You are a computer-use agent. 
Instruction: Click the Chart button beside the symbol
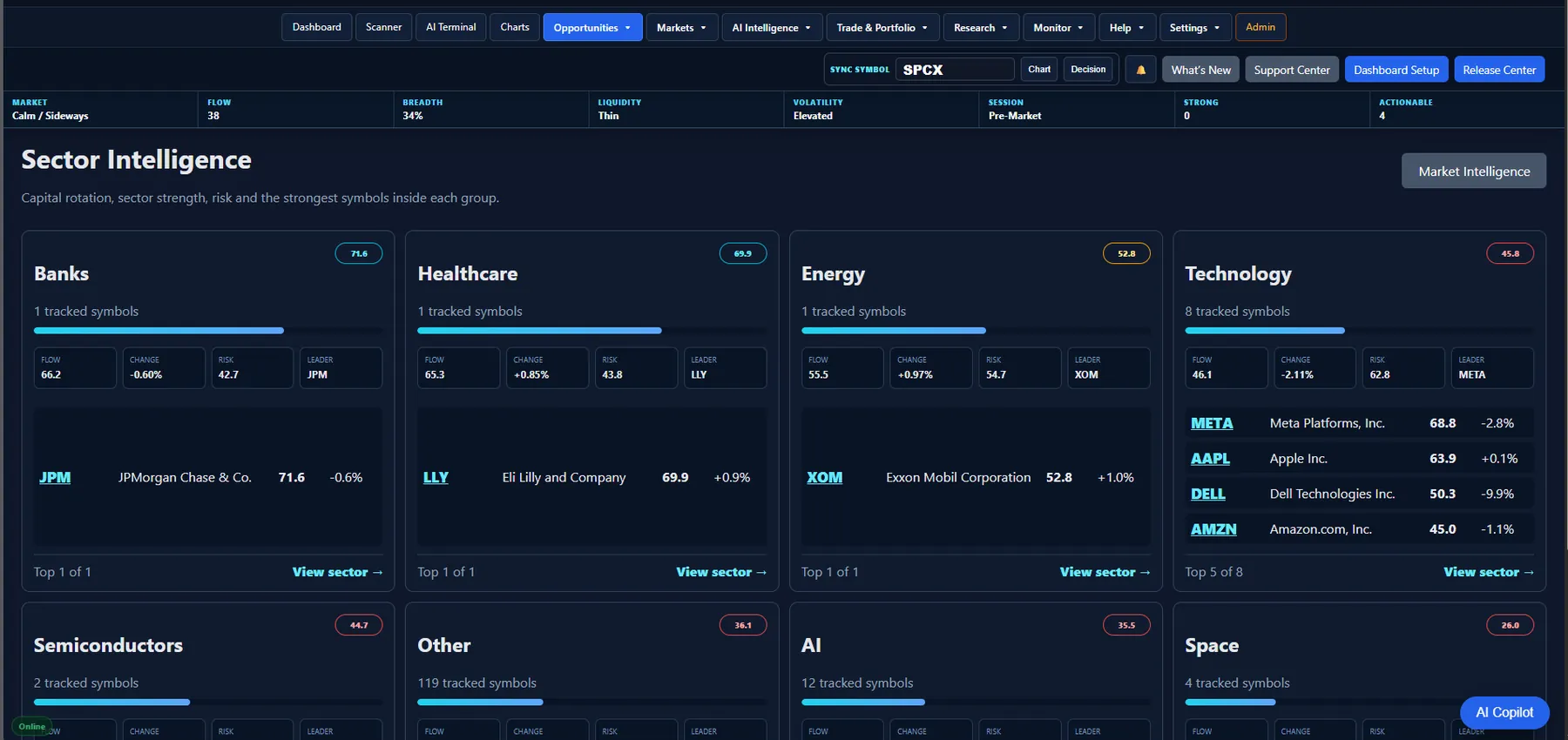point(1039,70)
